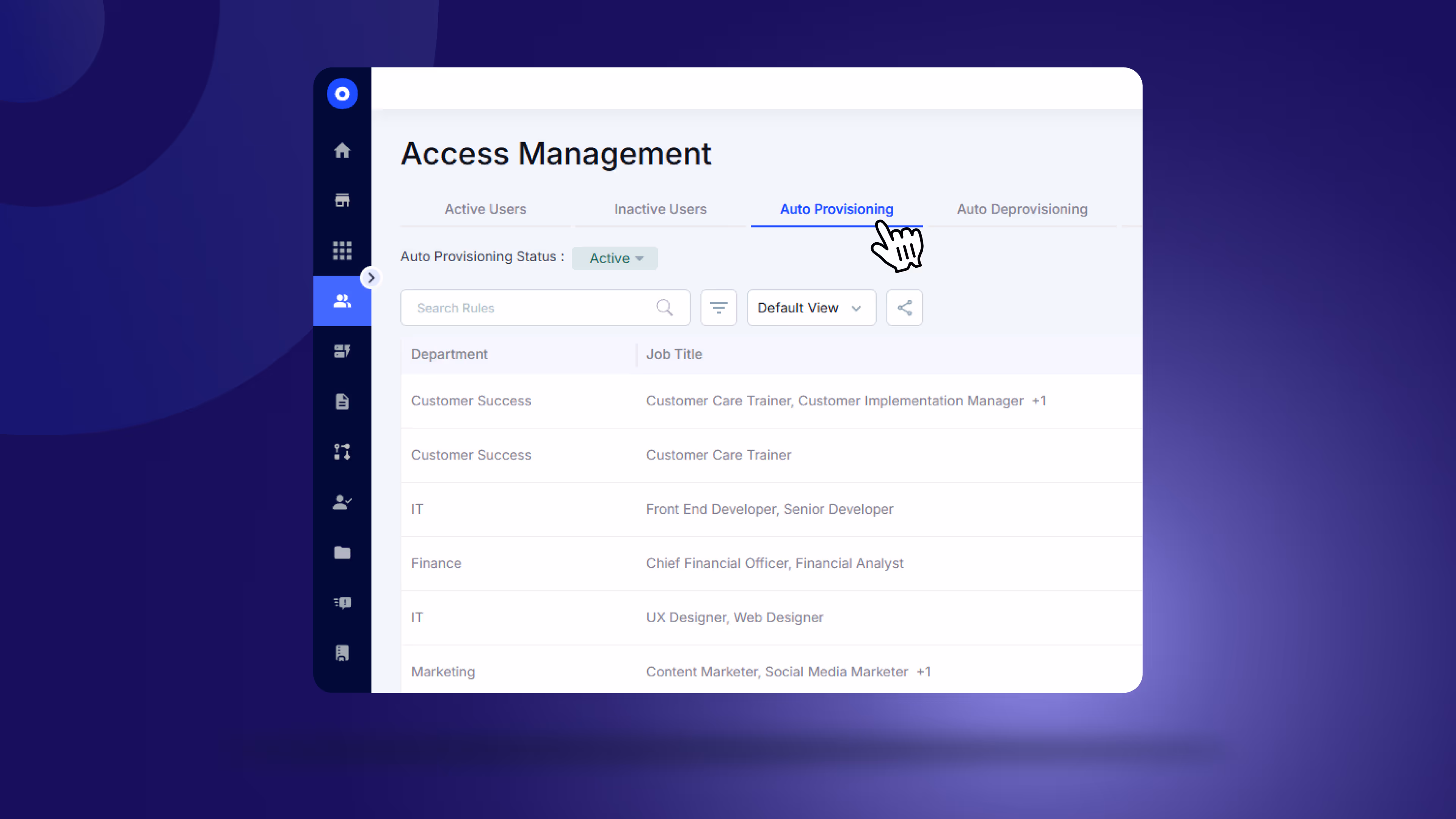Open the storefront icon in sidebar
This screenshot has height=819, width=1456.
[342, 200]
